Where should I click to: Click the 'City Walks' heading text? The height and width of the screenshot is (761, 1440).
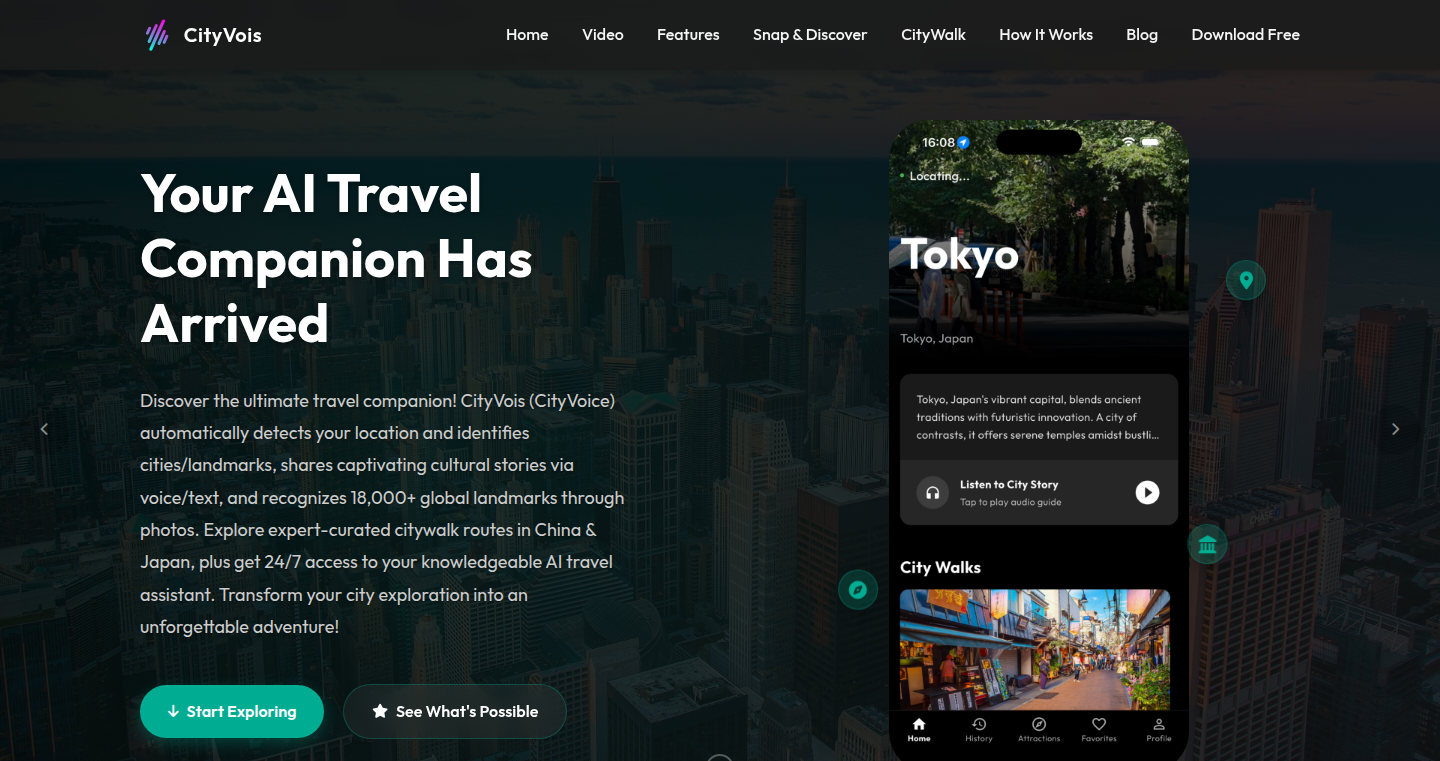pos(940,567)
